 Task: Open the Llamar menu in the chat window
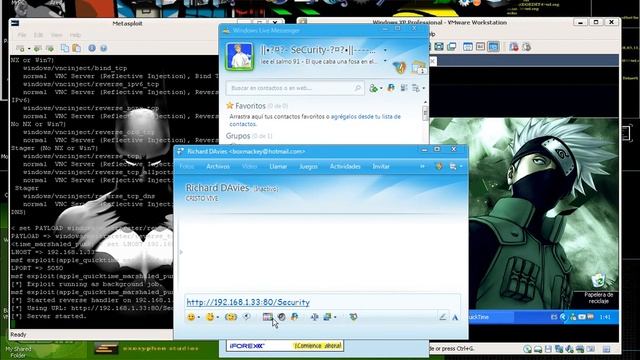click(278, 166)
